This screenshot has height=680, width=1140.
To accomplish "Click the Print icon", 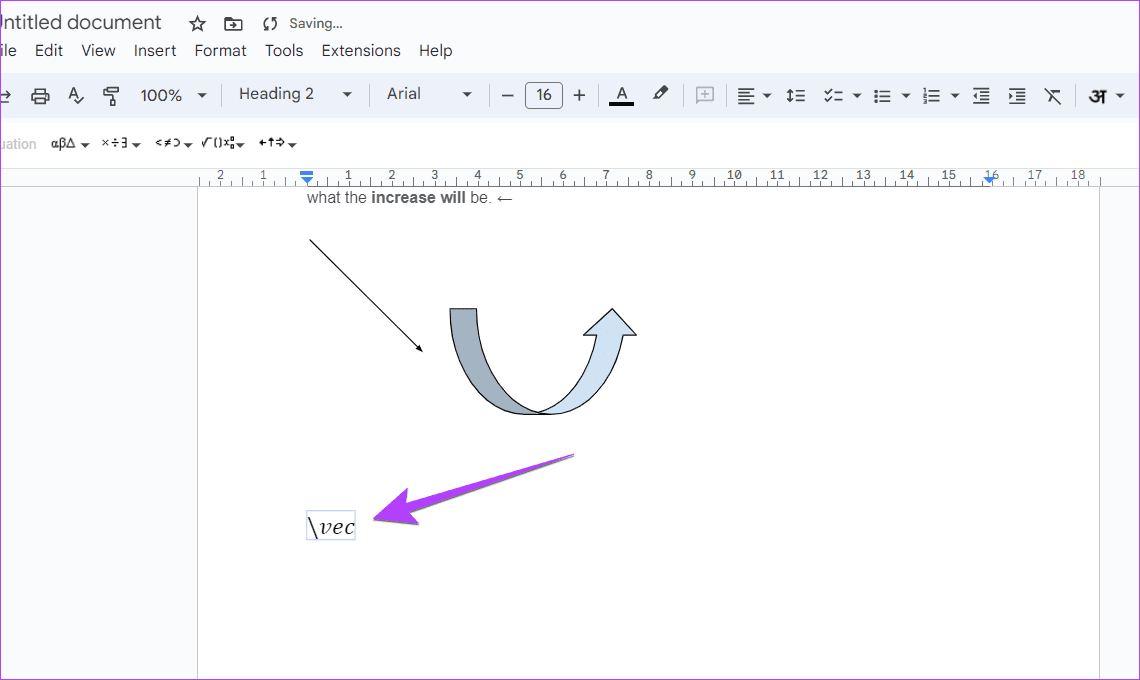I will click(40, 95).
